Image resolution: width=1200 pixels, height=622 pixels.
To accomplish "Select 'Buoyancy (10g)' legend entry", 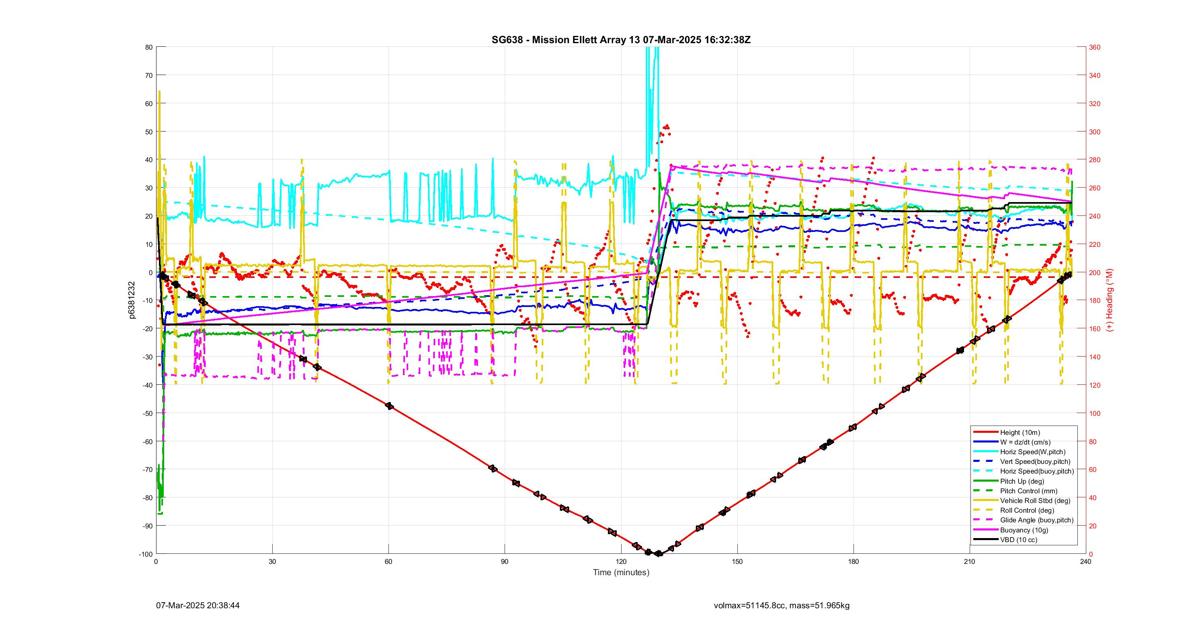I will [1023, 529].
